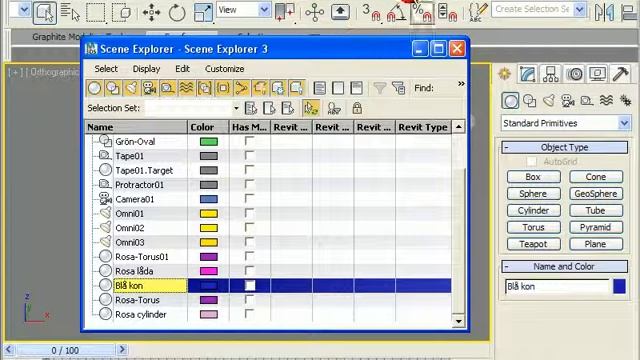Toggle Display Shapes filter in Scene Explorer
This screenshot has height=360, width=640.
113,88
